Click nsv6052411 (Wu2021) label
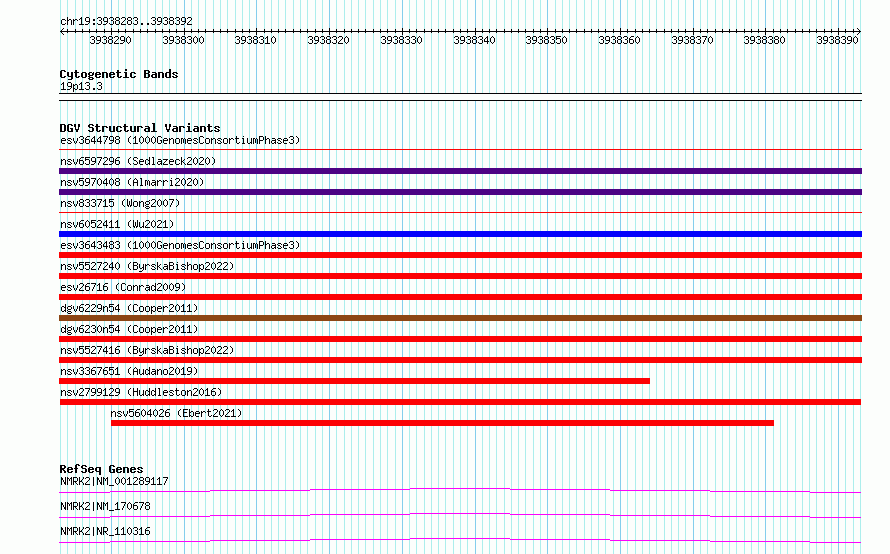890x554 pixels. pos(117,224)
